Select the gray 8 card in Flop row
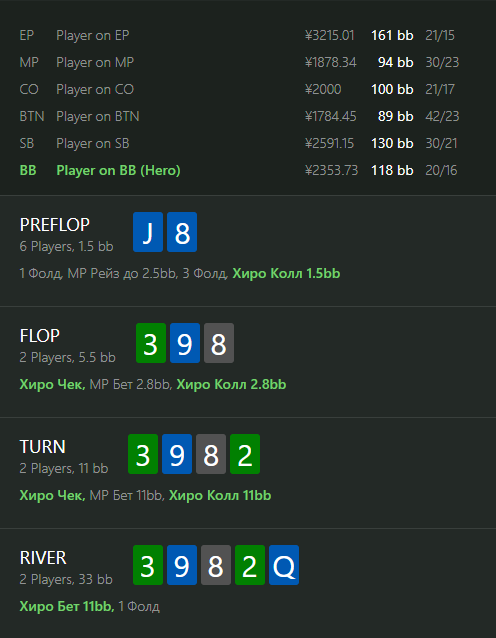496x638 pixels. point(219,343)
